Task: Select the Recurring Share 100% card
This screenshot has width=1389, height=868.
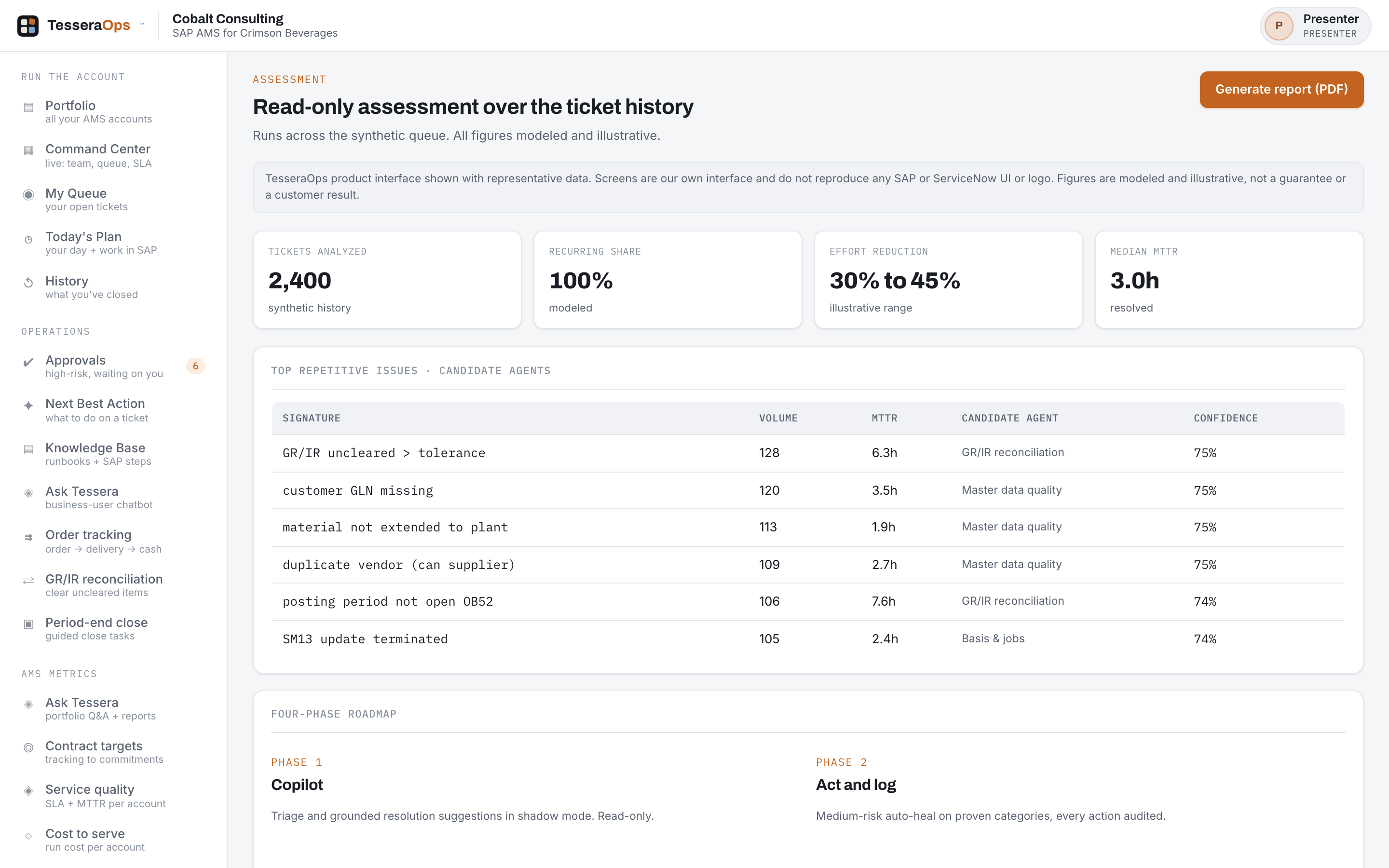Action: (667, 280)
